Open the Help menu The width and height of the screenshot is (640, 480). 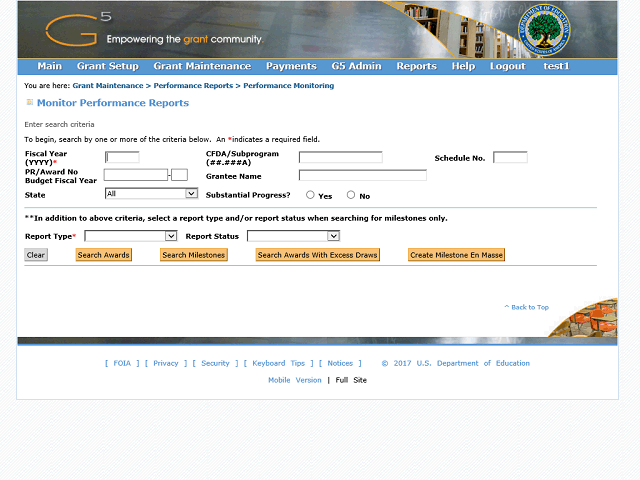[x=463, y=66]
